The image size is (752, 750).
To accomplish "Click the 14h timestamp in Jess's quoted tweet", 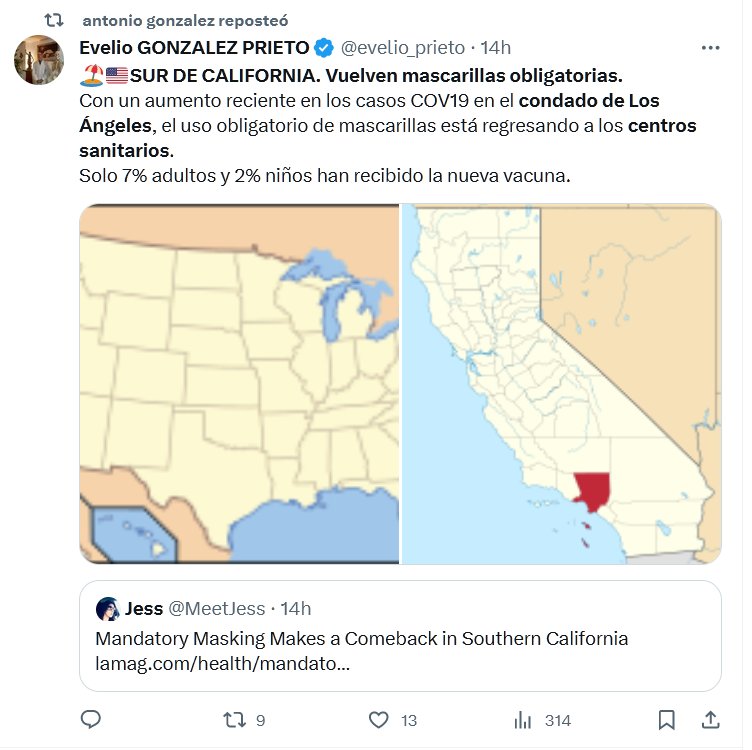I will pyautogui.click(x=296, y=609).
